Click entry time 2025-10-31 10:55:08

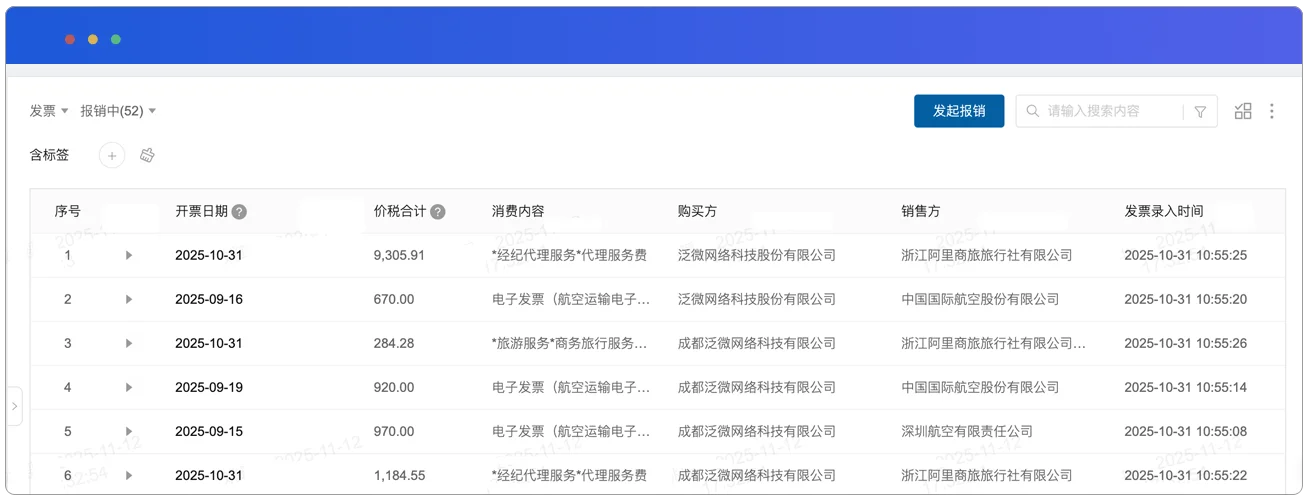(1186, 431)
